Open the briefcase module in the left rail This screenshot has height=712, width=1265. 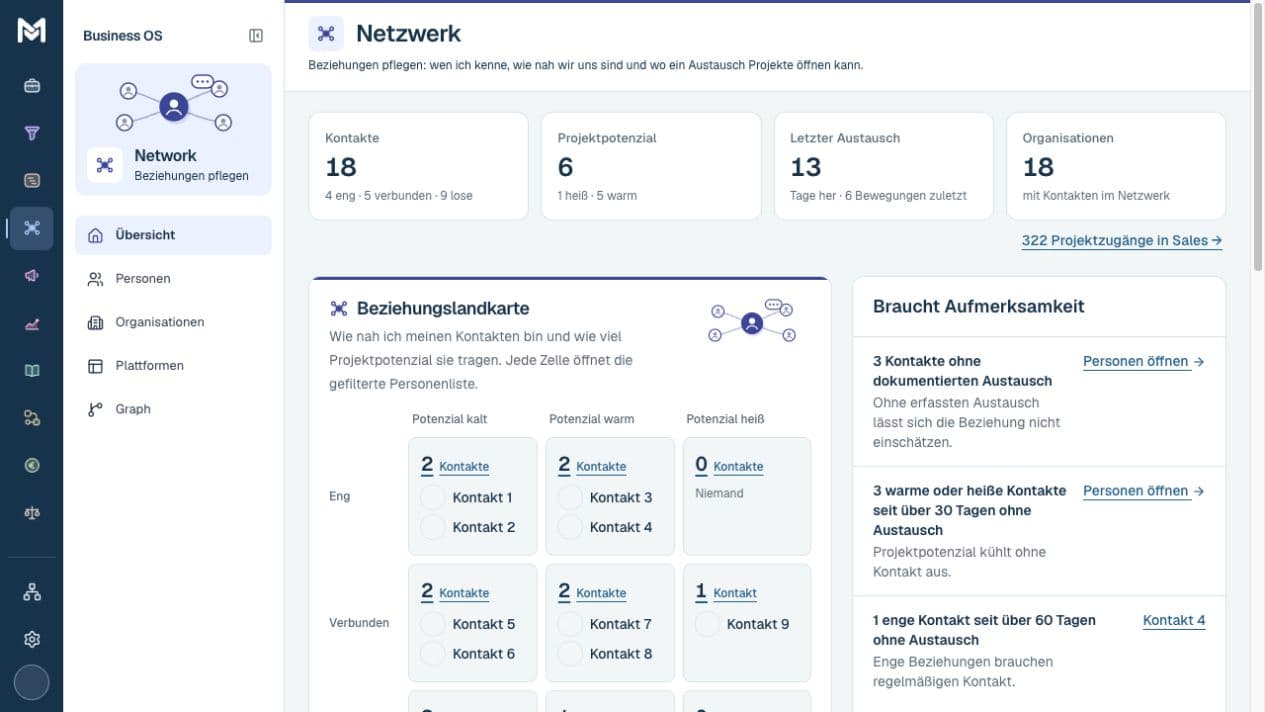[x=31, y=86]
